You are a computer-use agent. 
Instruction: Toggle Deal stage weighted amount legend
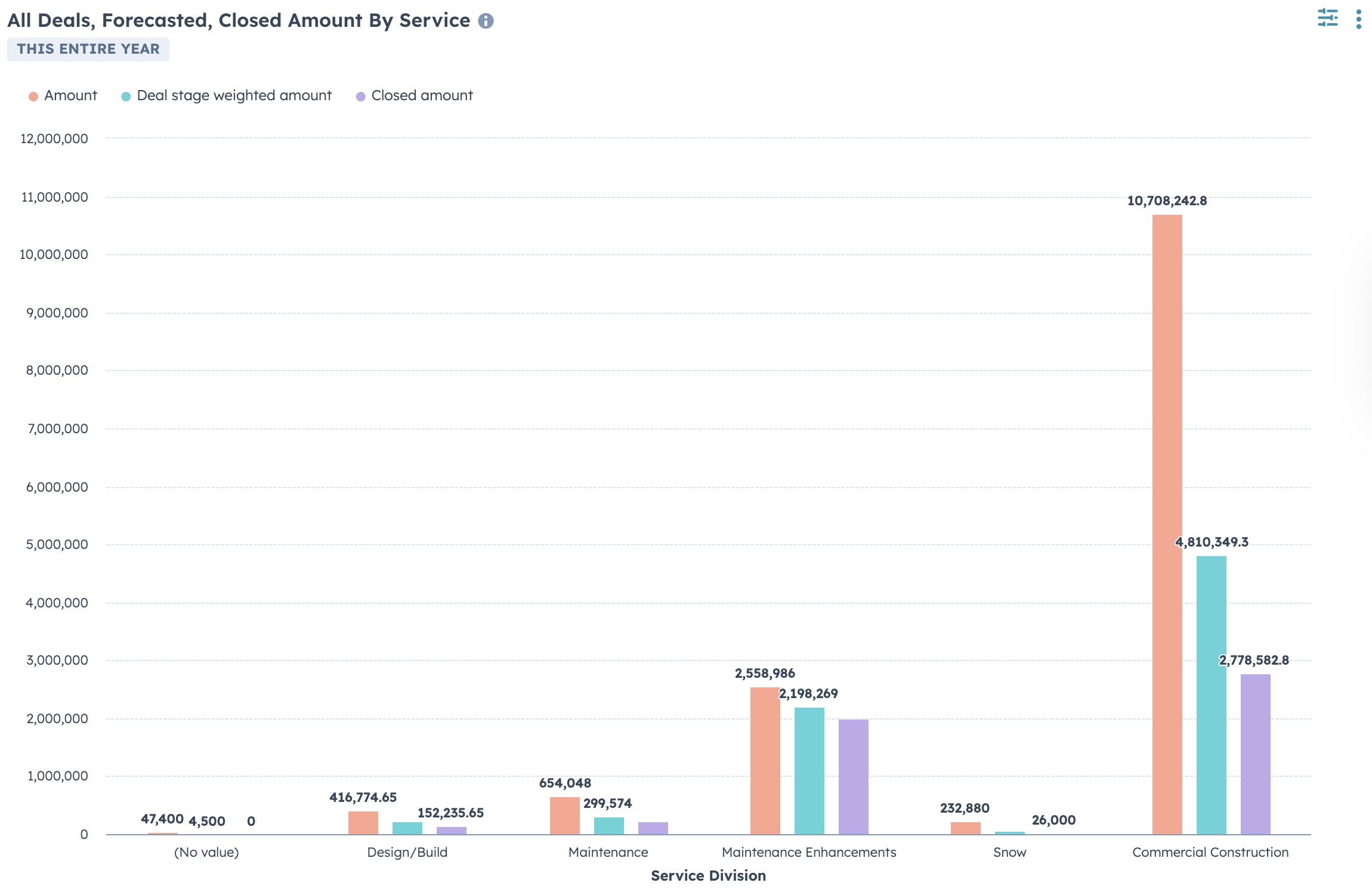pos(226,95)
